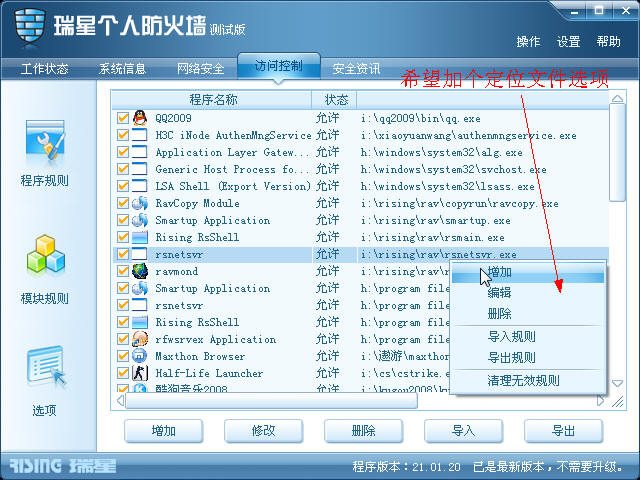The width and height of the screenshot is (640, 480).
Task: Switch to the 安全资讯 tab
Action: (356, 69)
